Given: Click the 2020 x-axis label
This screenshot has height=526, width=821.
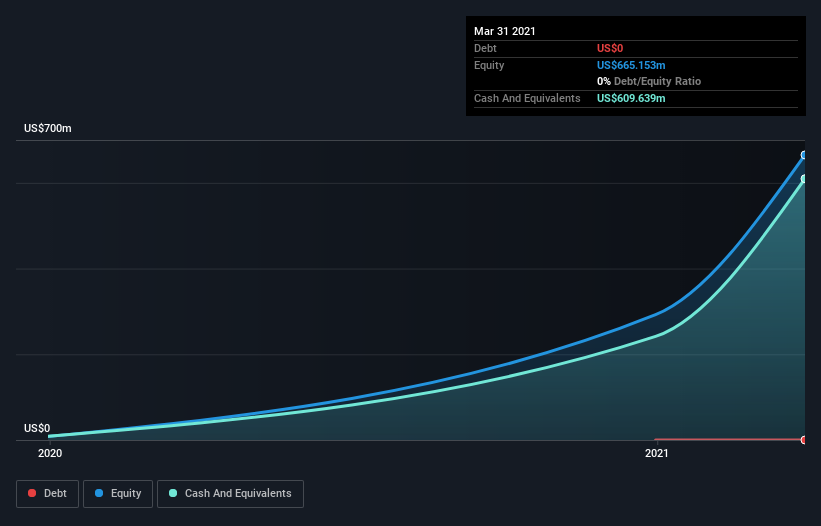Looking at the screenshot, I should tap(50, 453).
